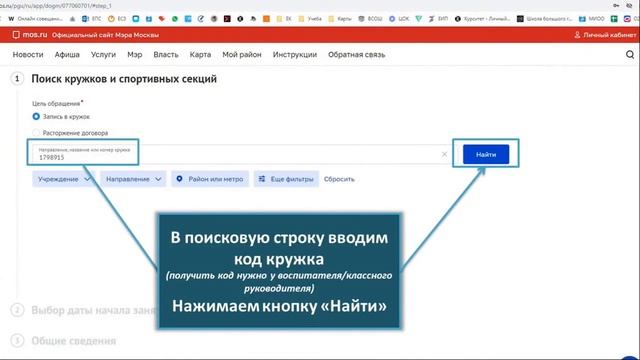Click the Найти search button

[x=486, y=154]
